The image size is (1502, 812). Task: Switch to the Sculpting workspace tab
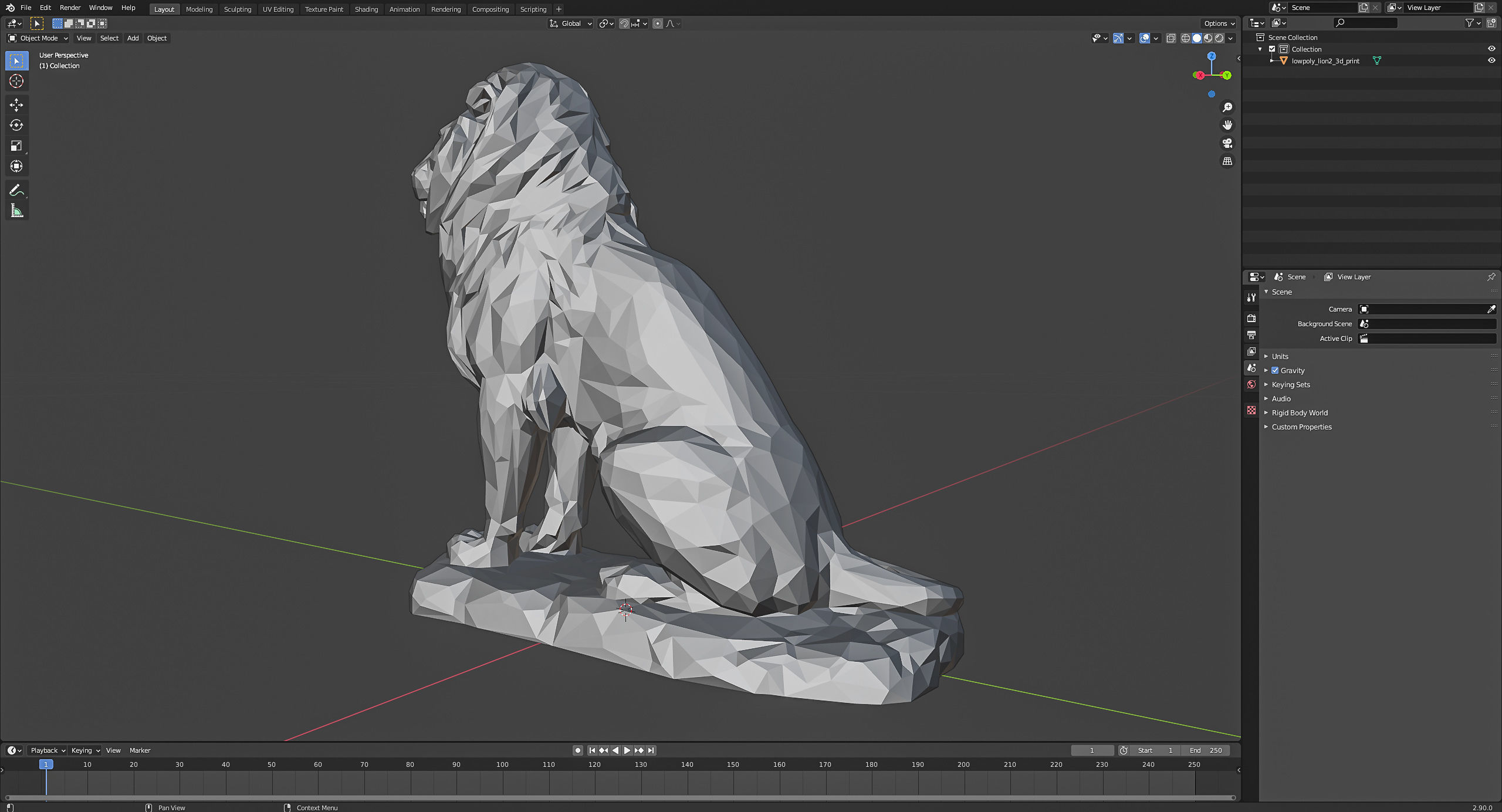click(x=237, y=9)
